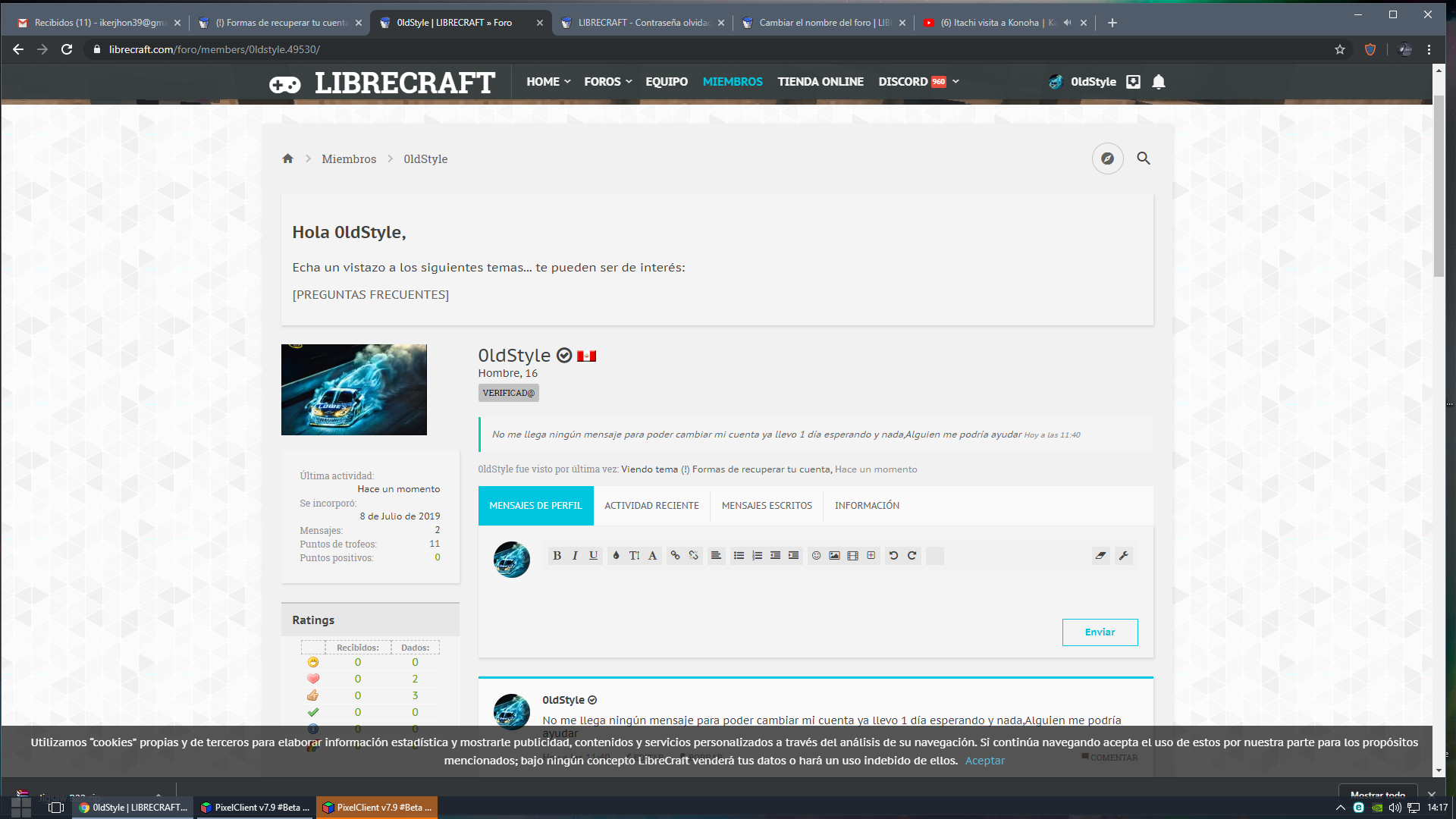Click the insert link icon

coord(675,556)
